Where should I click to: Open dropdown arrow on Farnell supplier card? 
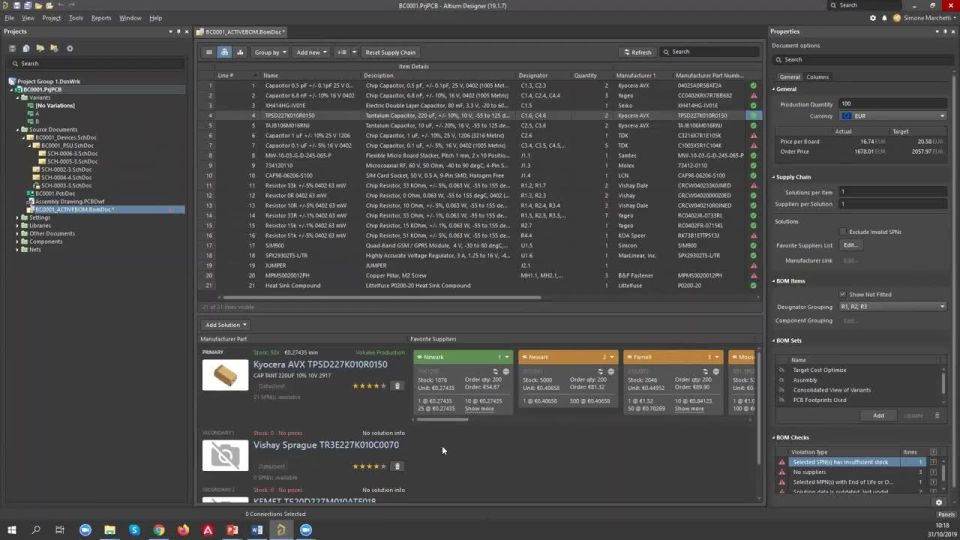click(x=716, y=357)
